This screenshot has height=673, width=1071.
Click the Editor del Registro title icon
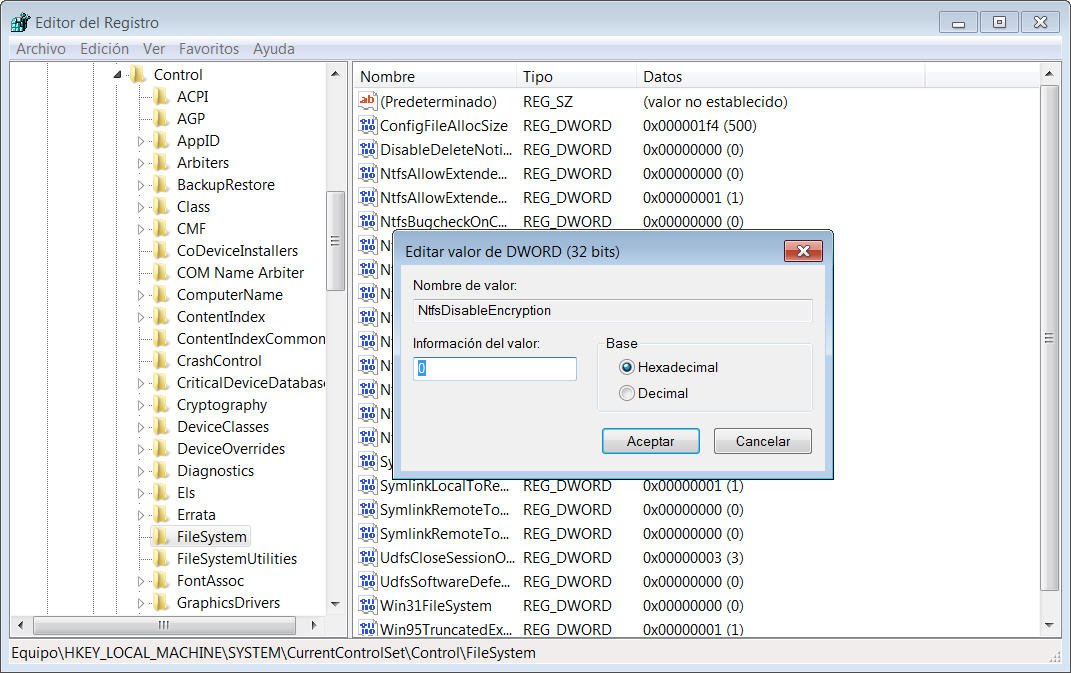point(20,22)
